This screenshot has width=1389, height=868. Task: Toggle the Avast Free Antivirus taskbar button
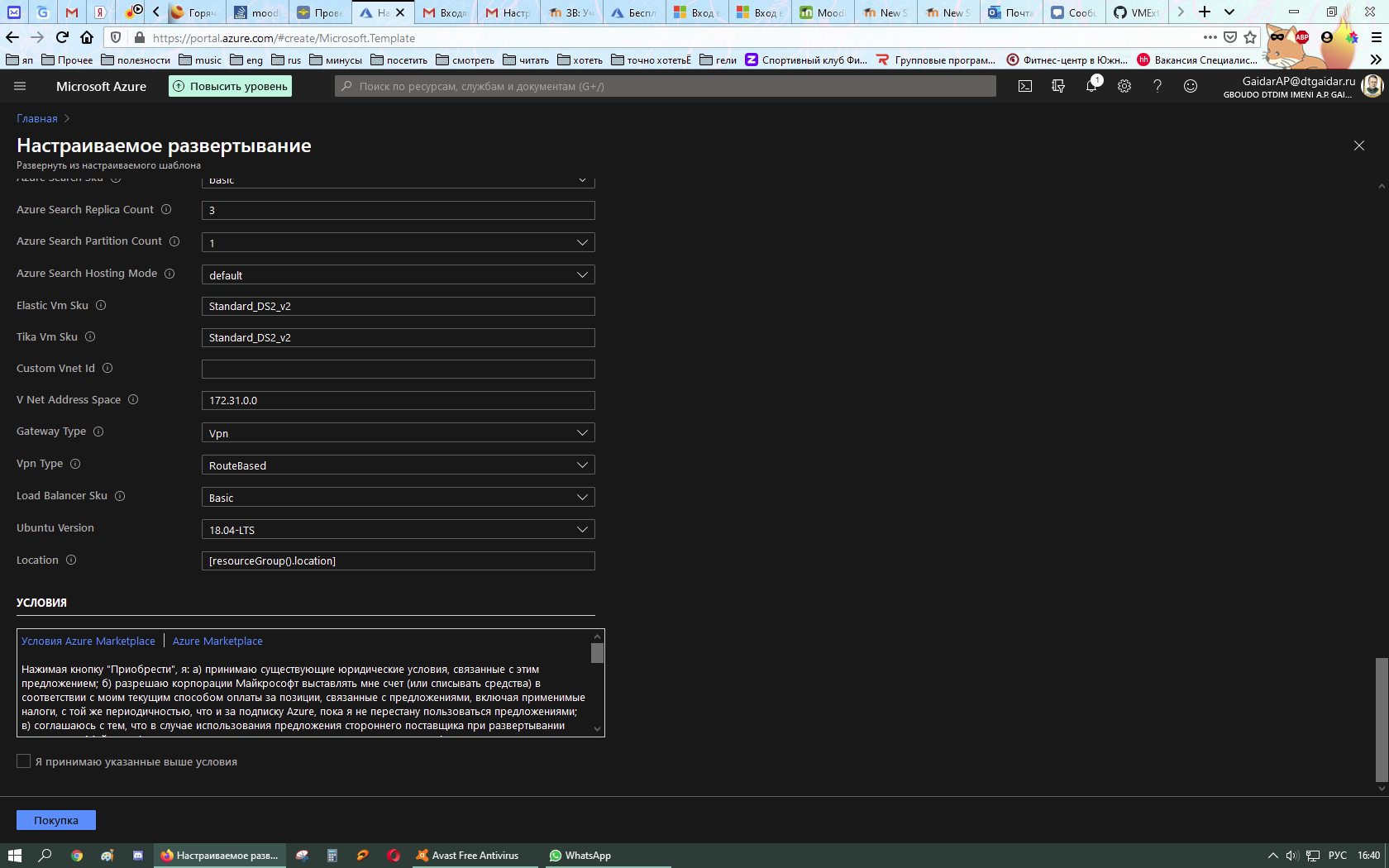[x=467, y=856]
